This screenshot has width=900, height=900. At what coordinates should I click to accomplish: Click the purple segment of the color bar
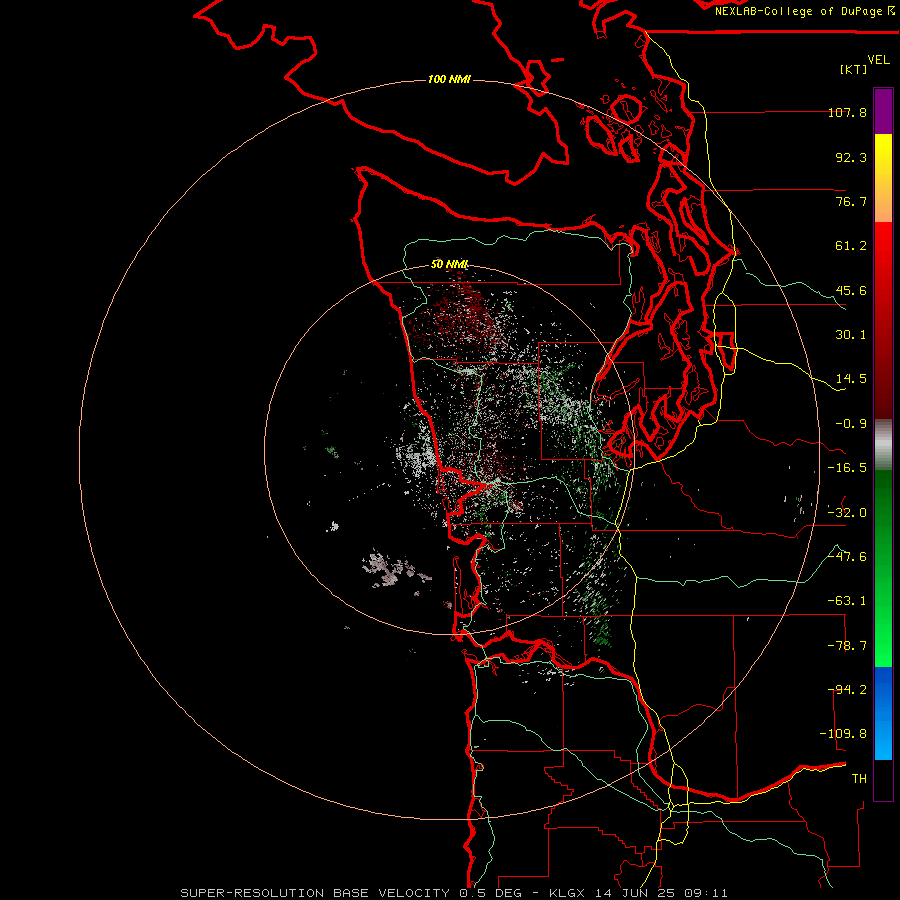pyautogui.click(x=883, y=112)
